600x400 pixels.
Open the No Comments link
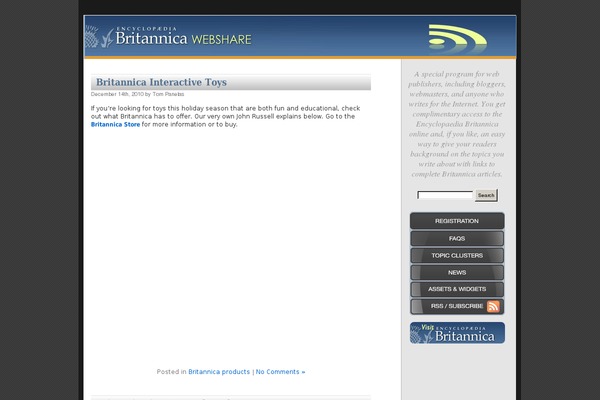point(280,372)
